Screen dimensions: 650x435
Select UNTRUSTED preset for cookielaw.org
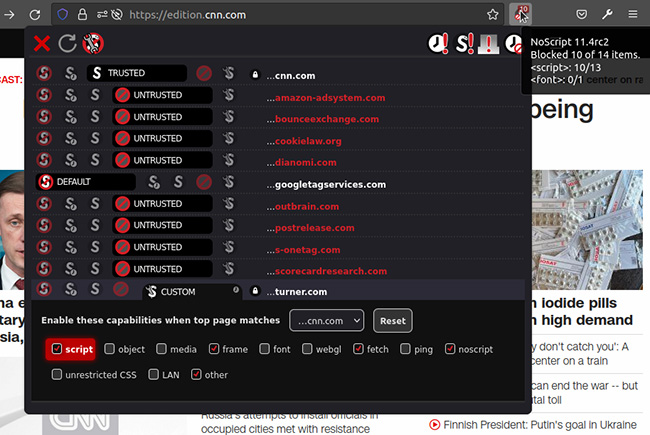tap(162, 138)
